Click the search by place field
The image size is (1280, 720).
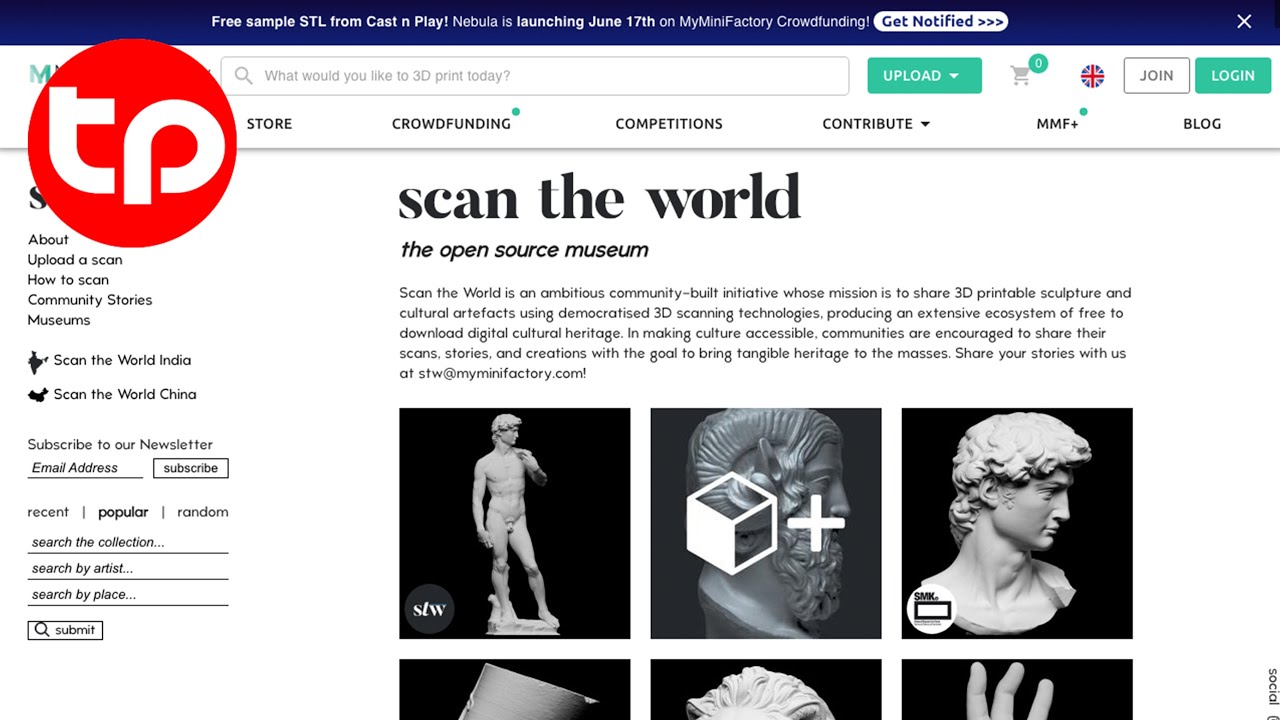point(128,594)
